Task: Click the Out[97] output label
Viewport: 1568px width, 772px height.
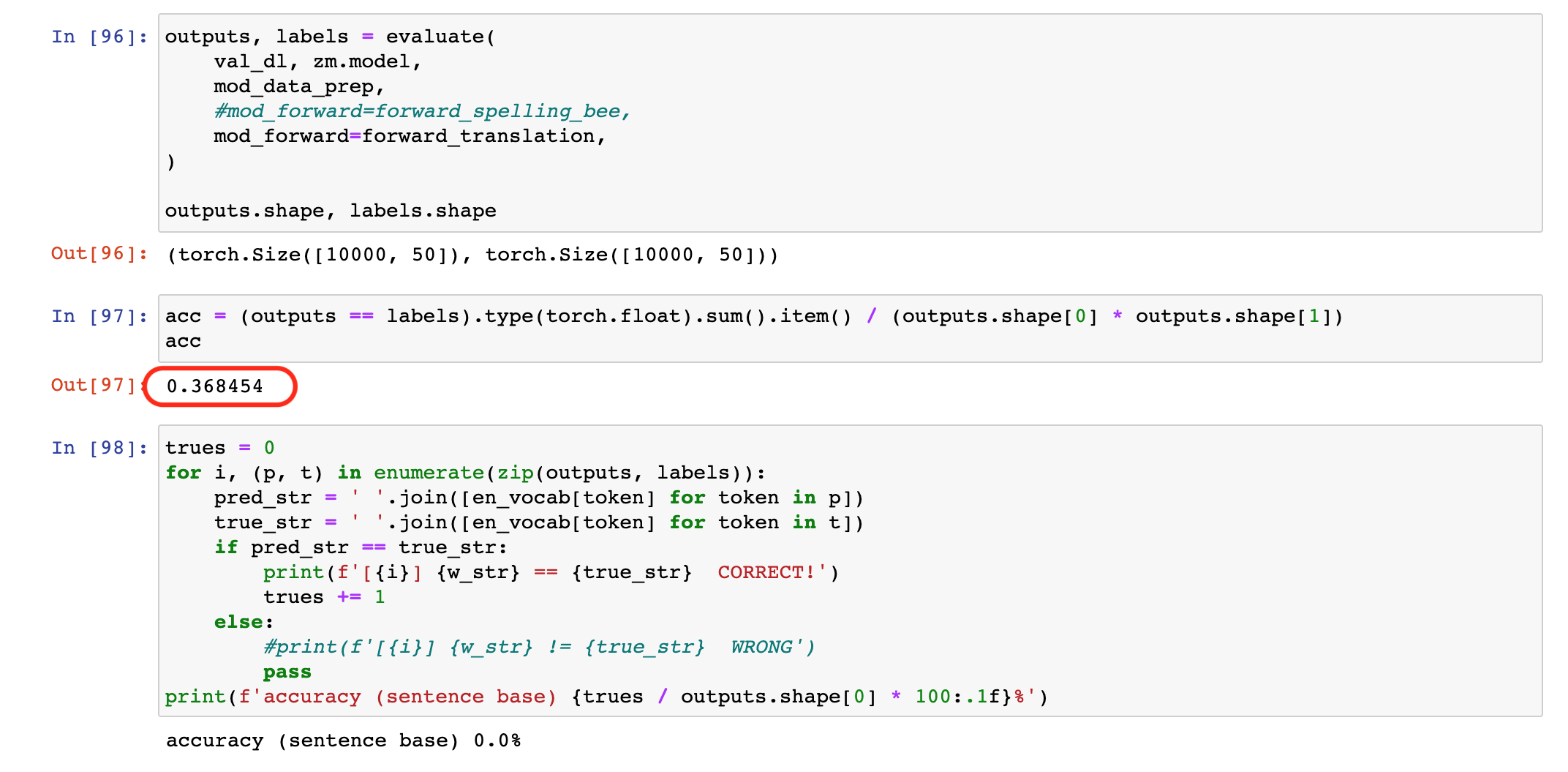Action: (x=95, y=385)
